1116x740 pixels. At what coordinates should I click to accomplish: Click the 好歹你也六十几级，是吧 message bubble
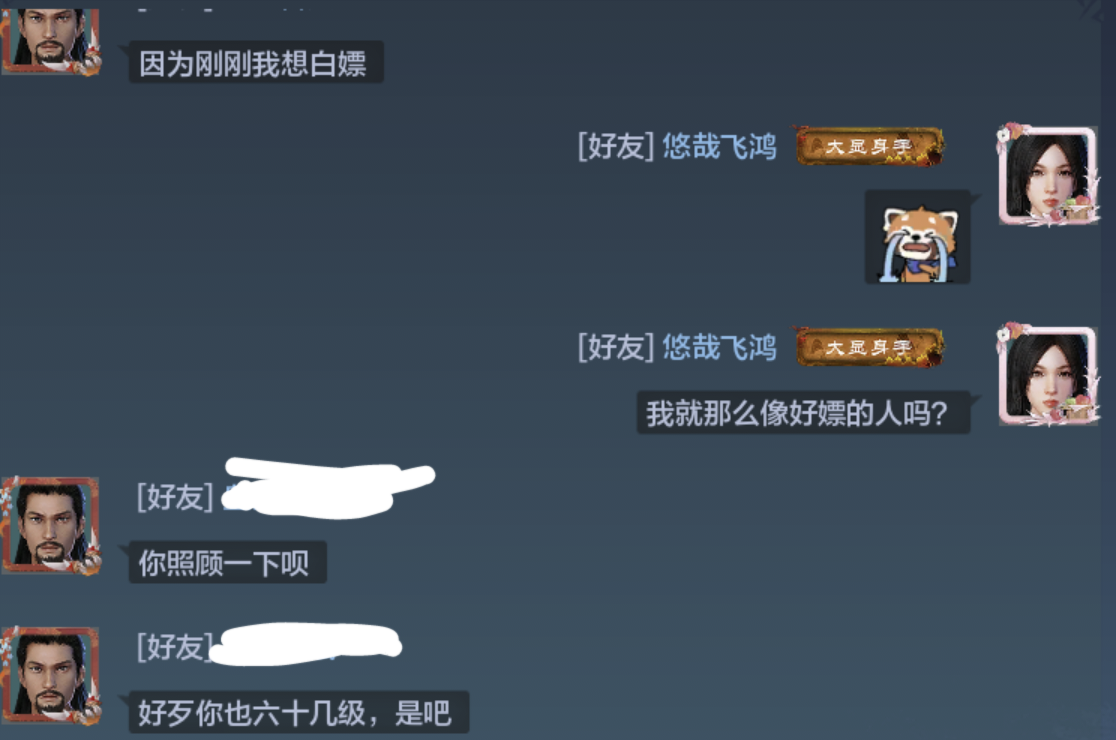point(298,712)
